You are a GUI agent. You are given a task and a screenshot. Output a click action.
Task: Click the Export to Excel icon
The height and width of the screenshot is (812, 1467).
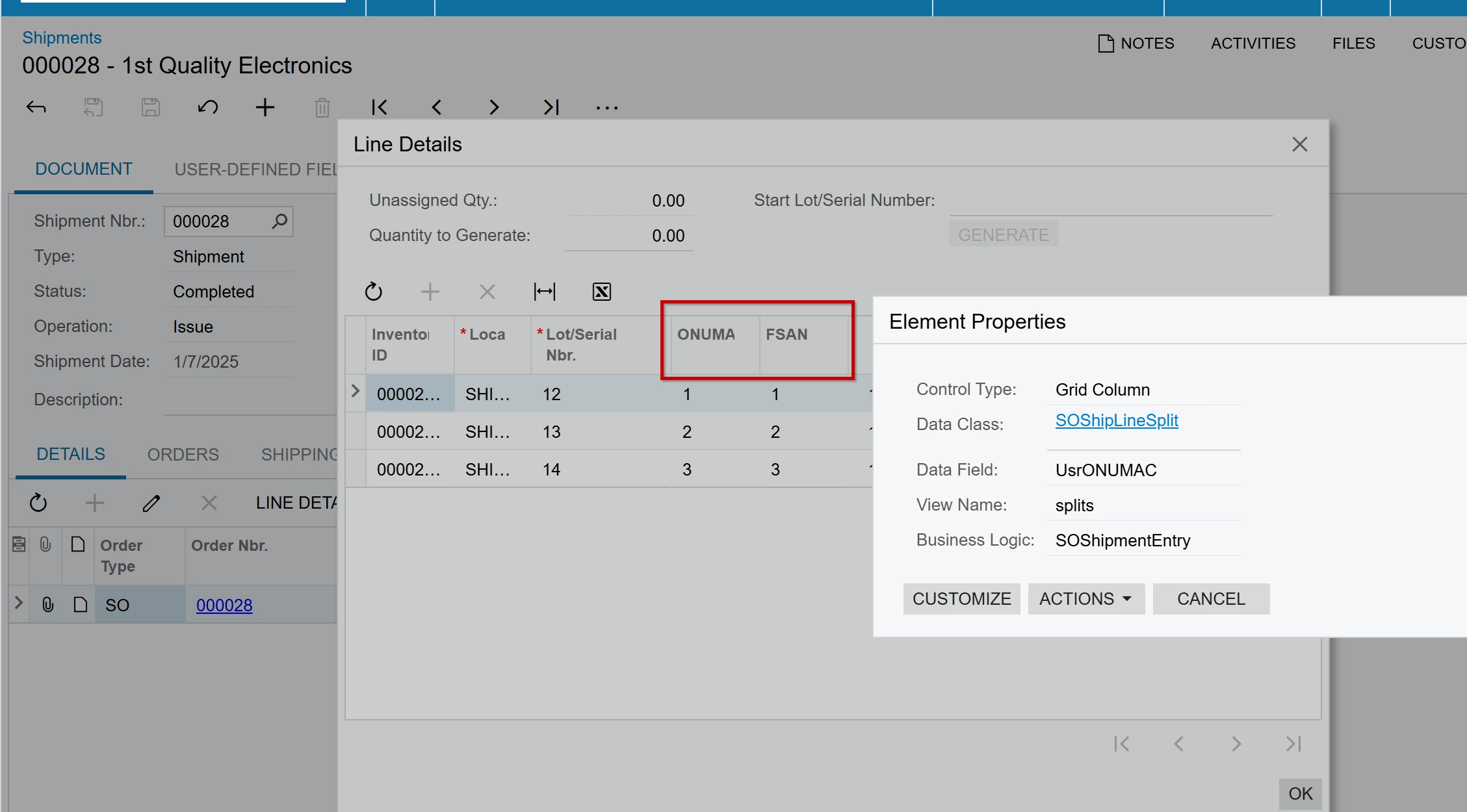tap(601, 292)
